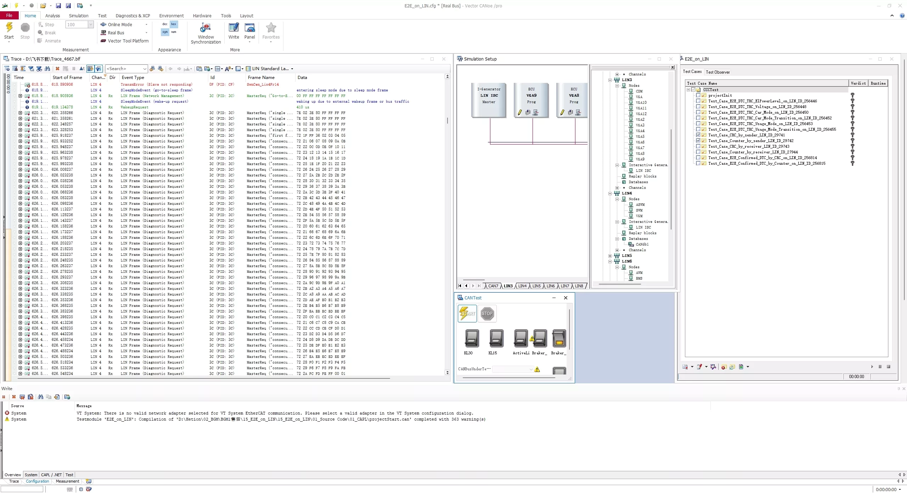Click the Step button in Measurement group

point(46,24)
